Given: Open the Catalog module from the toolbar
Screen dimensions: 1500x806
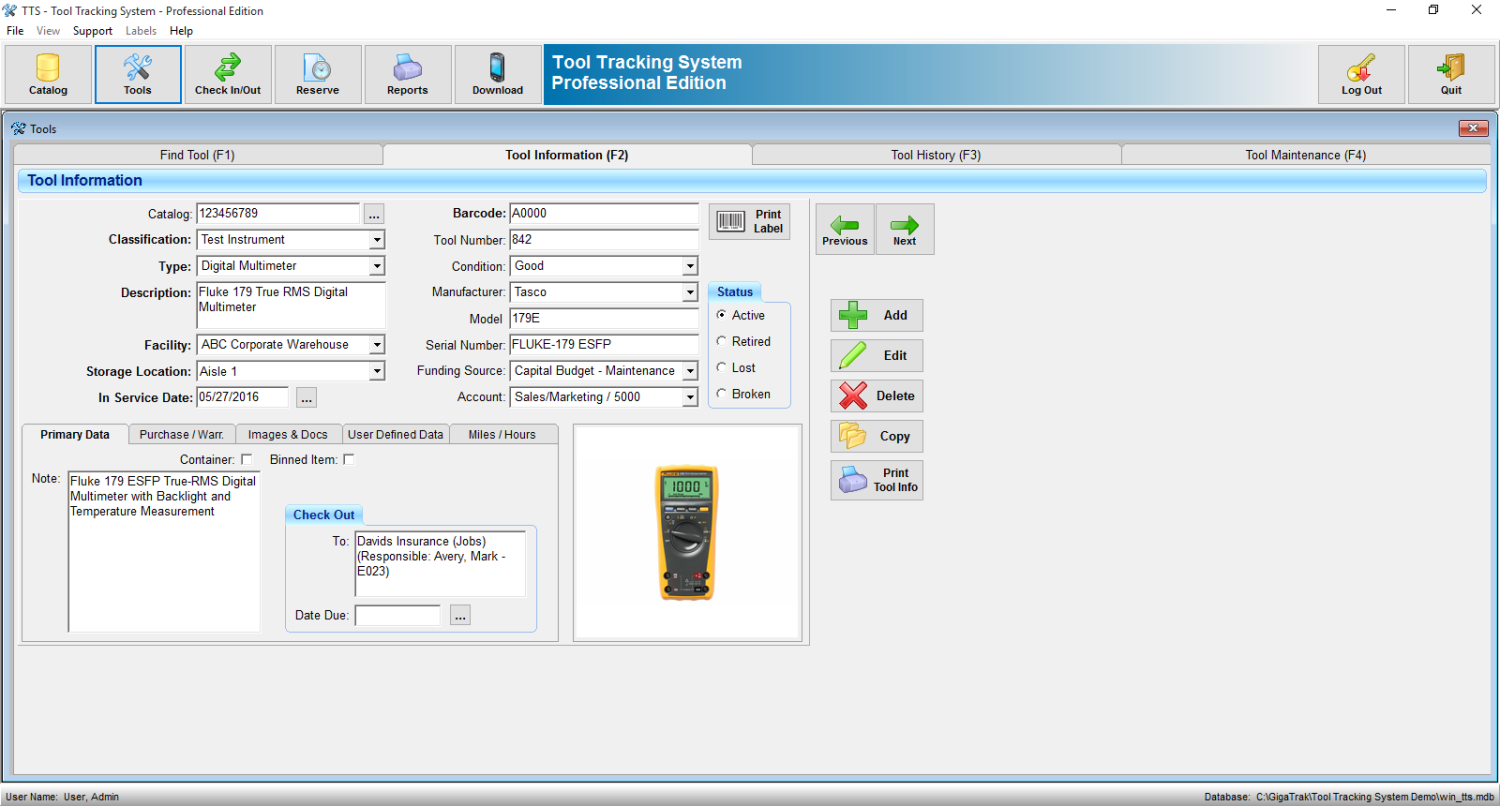Looking at the screenshot, I should click(46, 74).
